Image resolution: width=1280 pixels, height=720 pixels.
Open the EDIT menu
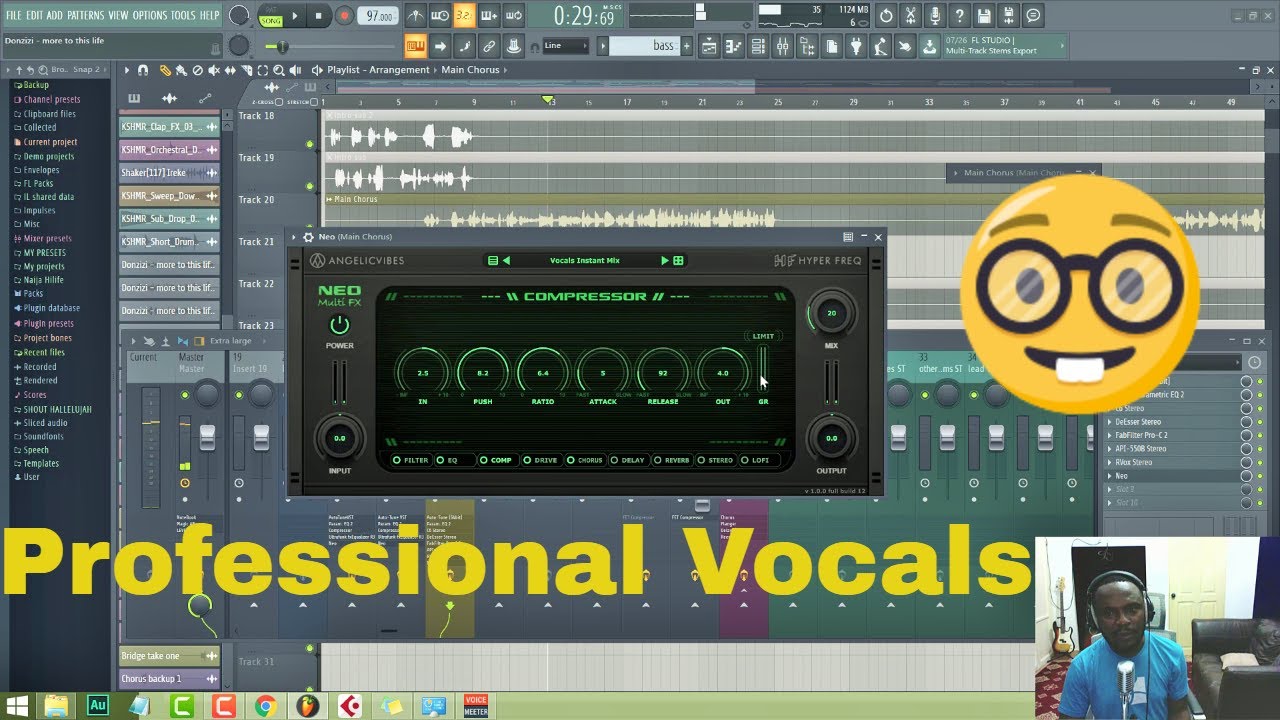pos(34,16)
